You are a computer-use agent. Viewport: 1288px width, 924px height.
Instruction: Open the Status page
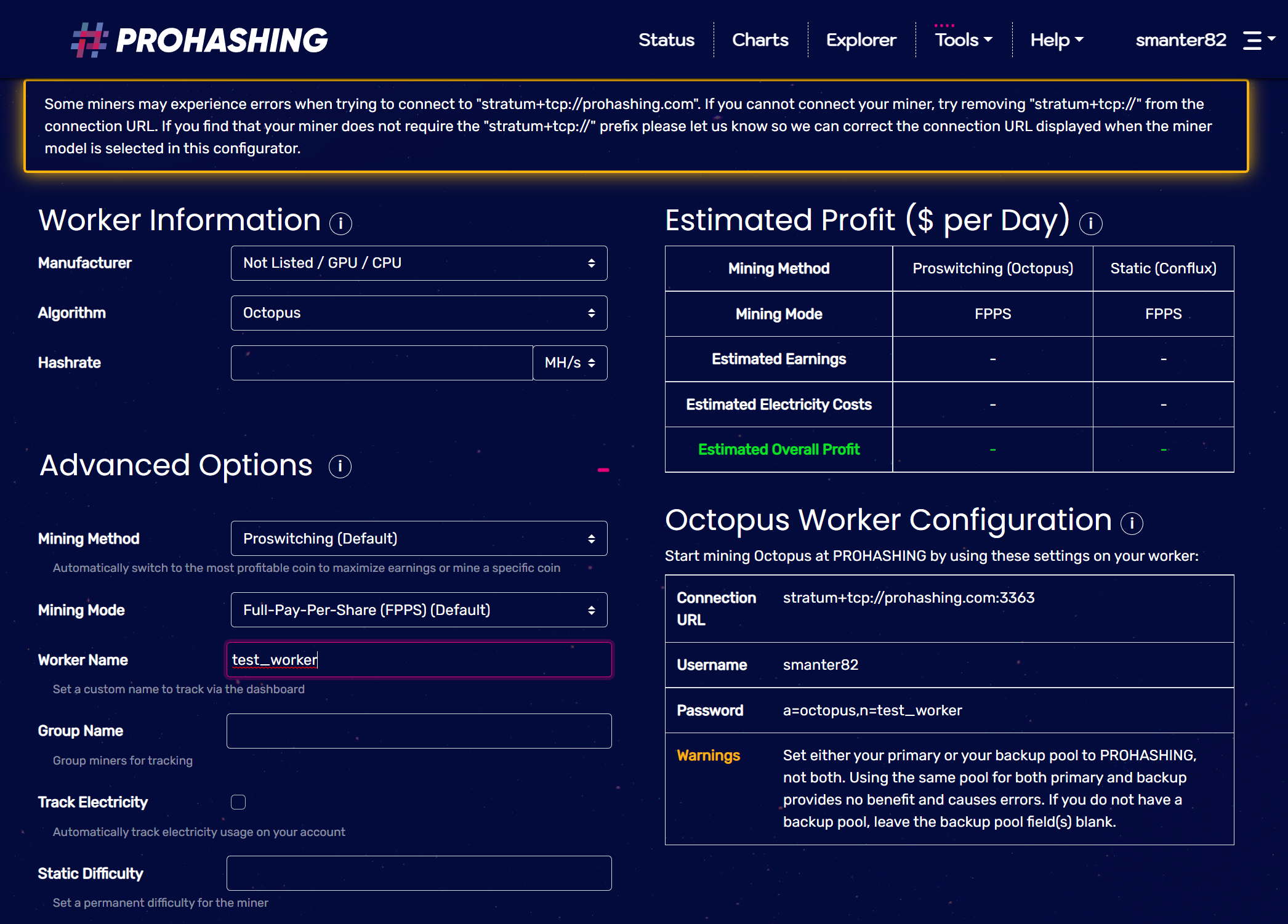tap(663, 40)
